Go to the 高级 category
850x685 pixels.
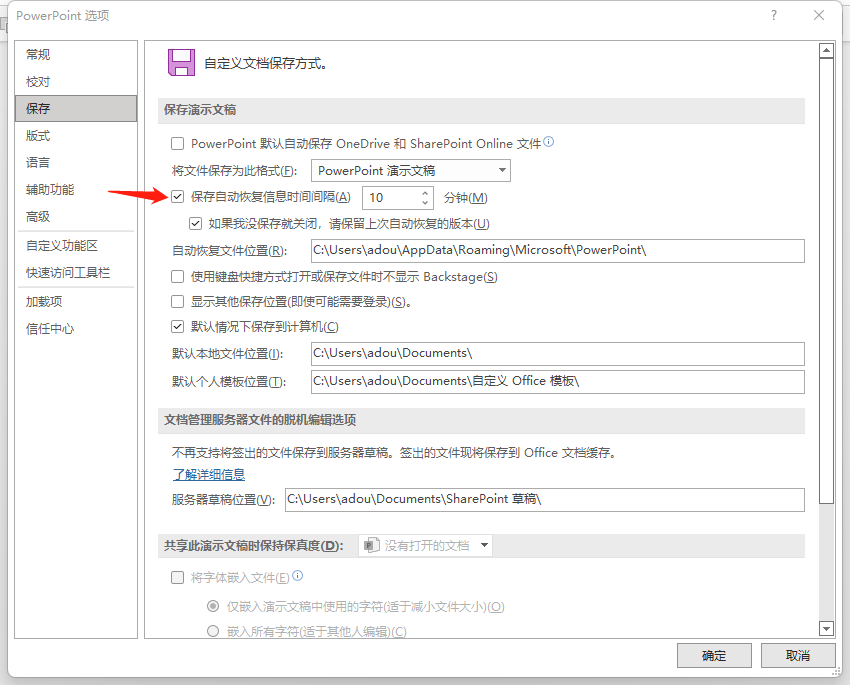[x=76, y=216]
